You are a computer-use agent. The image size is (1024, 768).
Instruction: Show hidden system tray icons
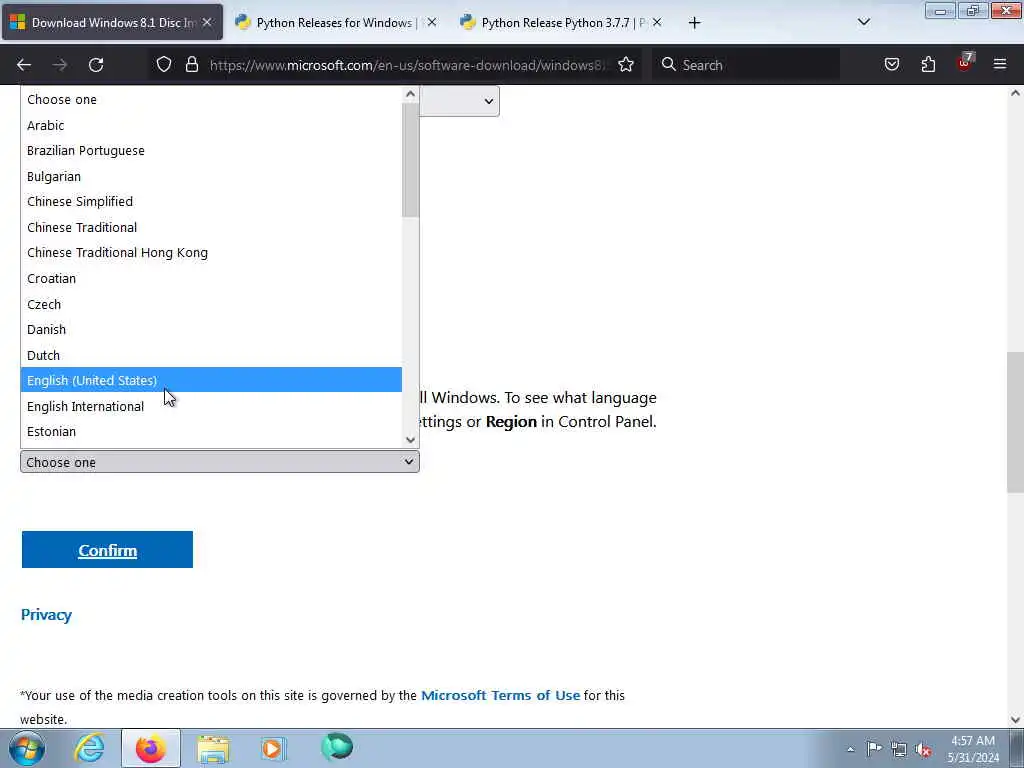coord(850,750)
